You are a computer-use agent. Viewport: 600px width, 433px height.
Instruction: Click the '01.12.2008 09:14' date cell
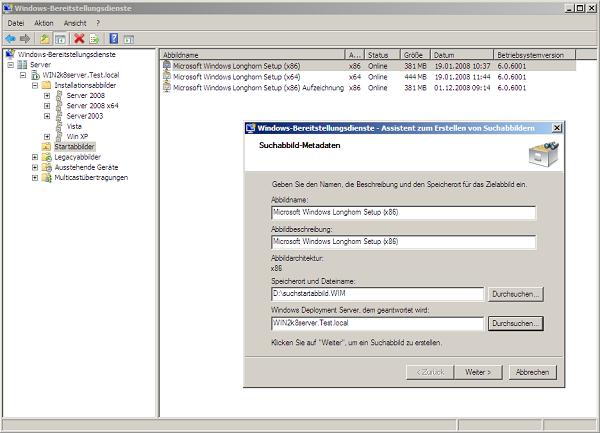(462, 88)
